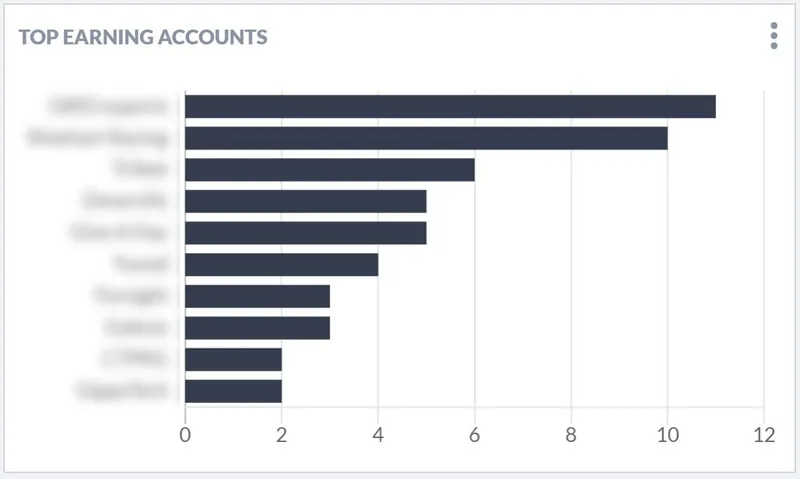Viewport: 800px width, 479px height.
Task: Select the lower bar with value 5
Action: click(x=306, y=233)
